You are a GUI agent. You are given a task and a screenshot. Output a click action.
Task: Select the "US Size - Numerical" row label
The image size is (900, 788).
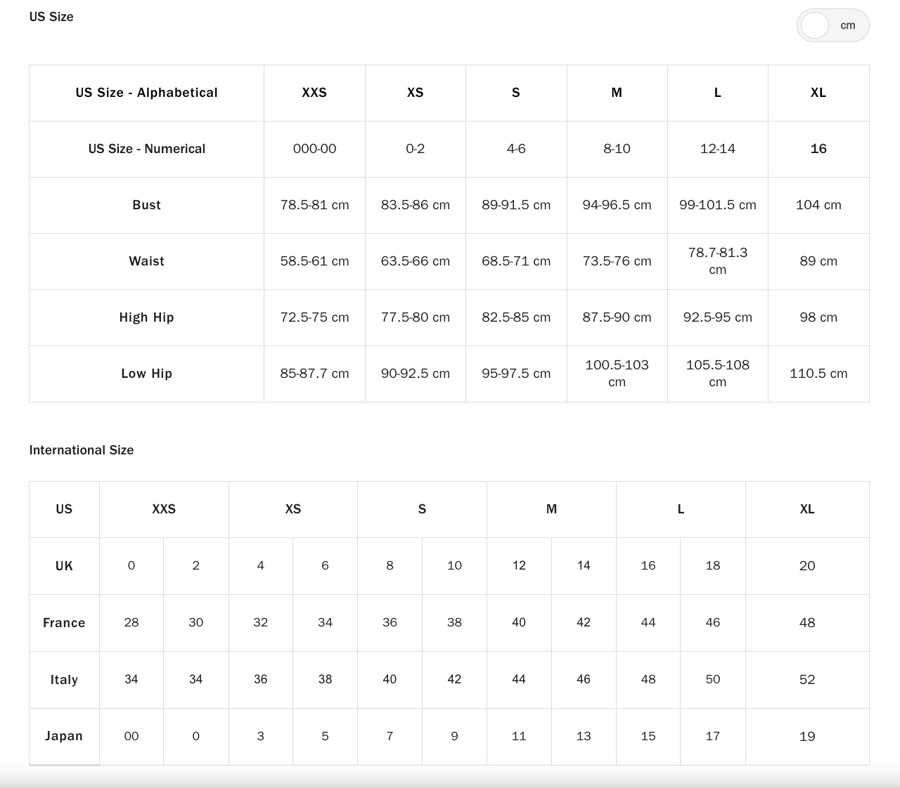click(x=146, y=149)
